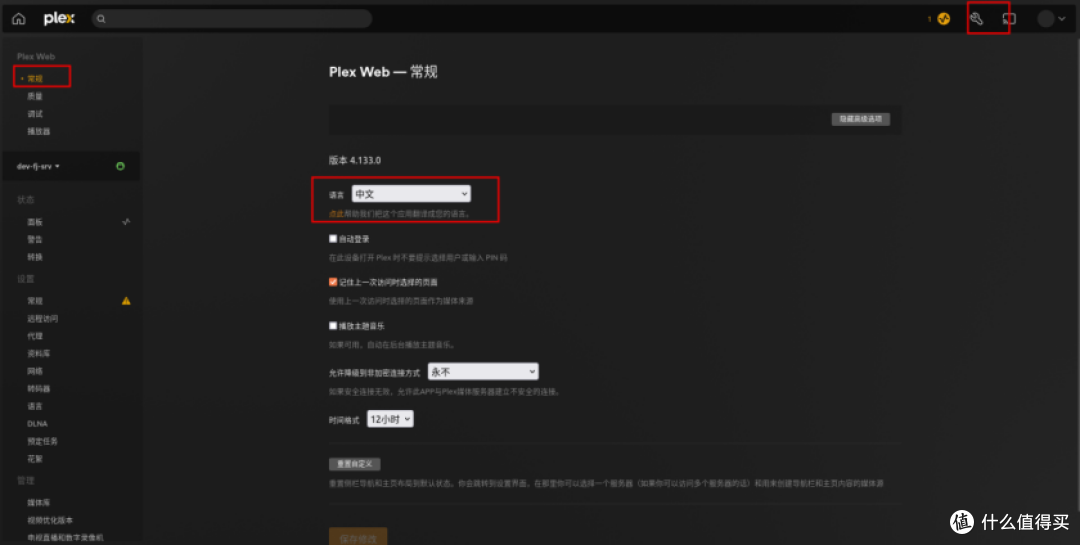1080x545 pixels.
Task: Open 语言 settings in the sidebar
Action: (x=35, y=406)
